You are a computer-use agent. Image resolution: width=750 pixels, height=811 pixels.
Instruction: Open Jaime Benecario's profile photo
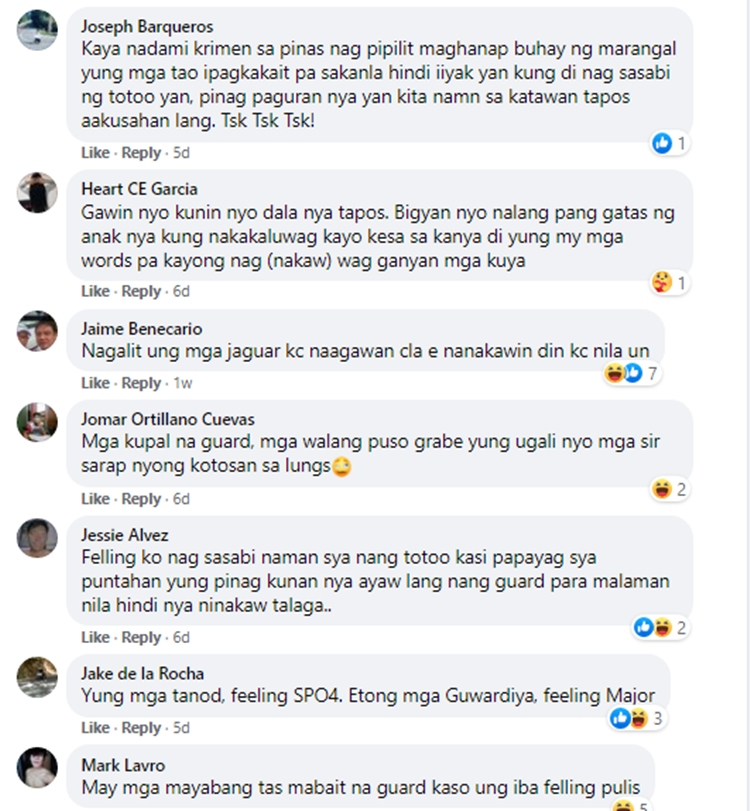(37, 331)
